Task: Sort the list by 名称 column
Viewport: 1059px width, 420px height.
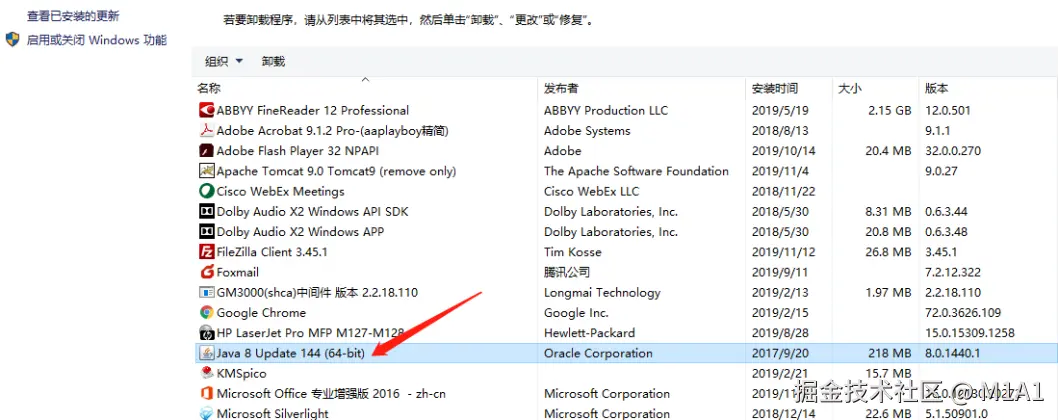Action: point(209,89)
